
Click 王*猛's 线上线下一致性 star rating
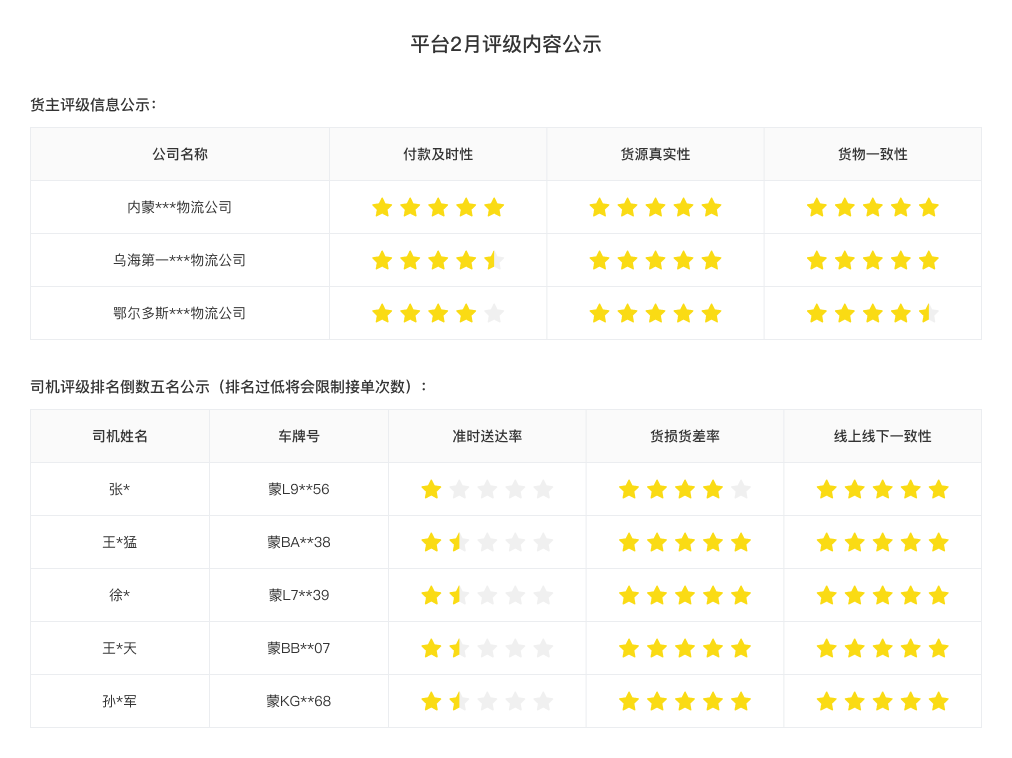pyautogui.click(x=882, y=542)
